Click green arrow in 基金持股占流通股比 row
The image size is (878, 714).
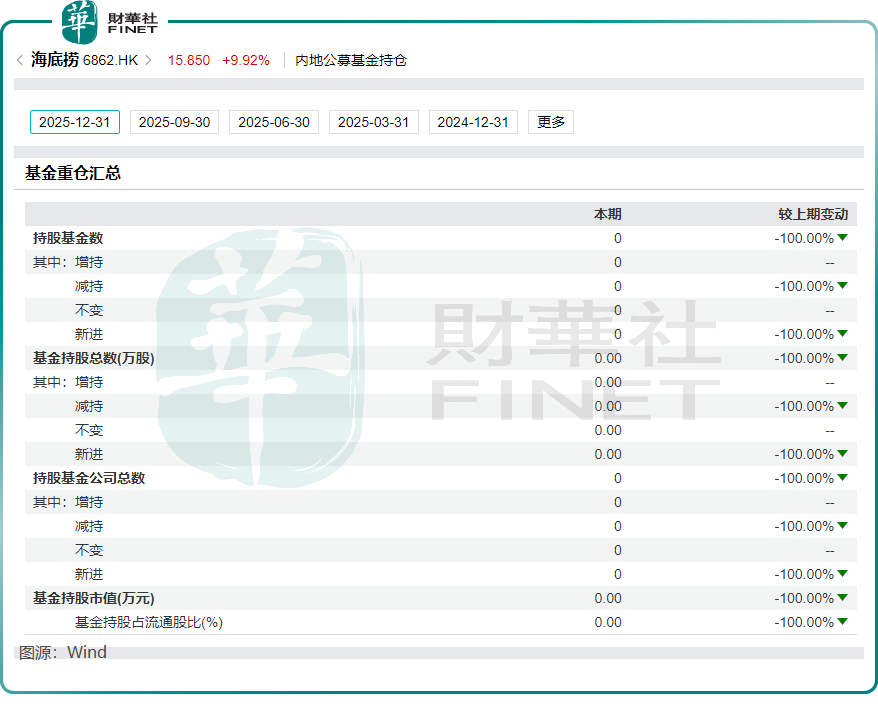pos(842,622)
